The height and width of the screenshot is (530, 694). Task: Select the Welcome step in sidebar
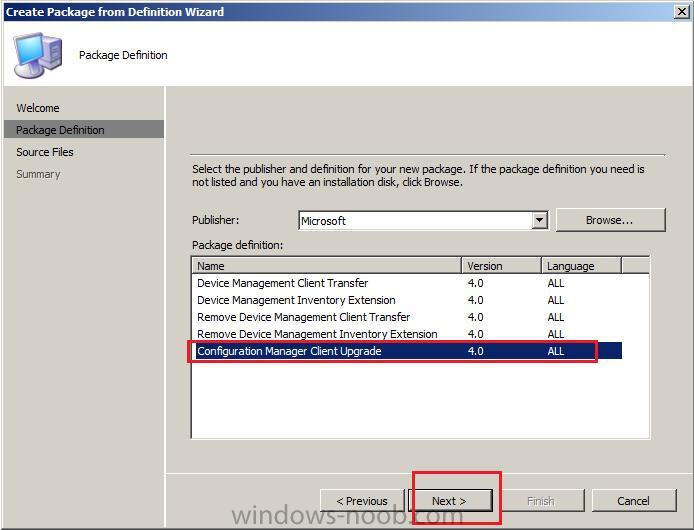(x=38, y=108)
